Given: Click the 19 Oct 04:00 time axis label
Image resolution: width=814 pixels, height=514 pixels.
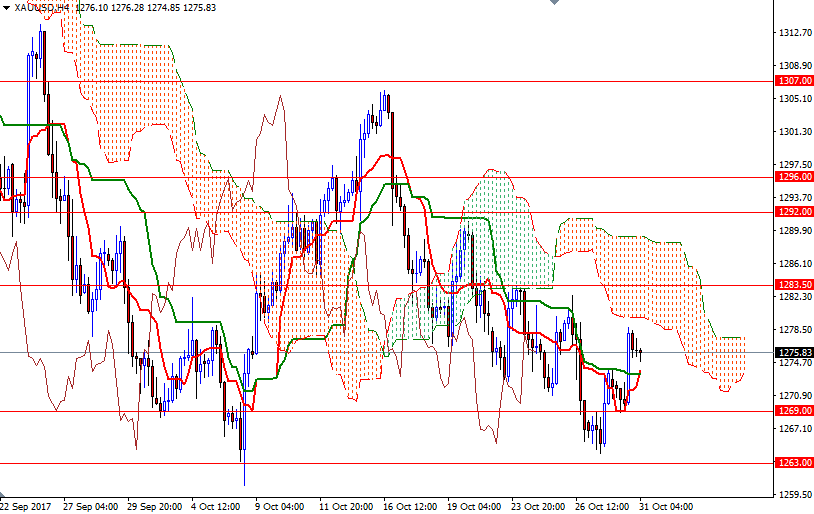Looking at the screenshot, I should [474, 506].
